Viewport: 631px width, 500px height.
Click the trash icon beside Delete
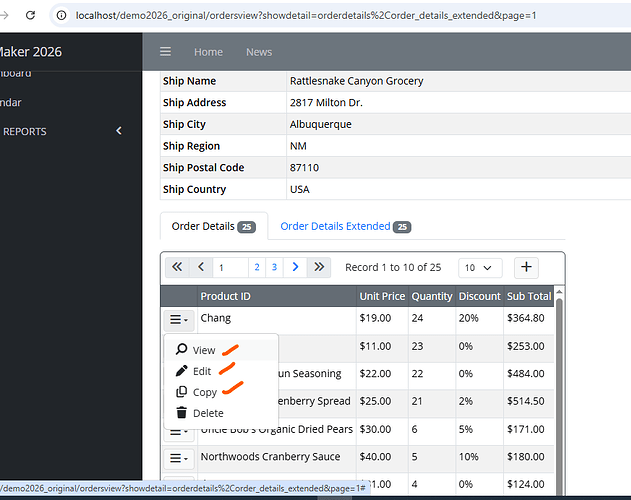[181, 413]
